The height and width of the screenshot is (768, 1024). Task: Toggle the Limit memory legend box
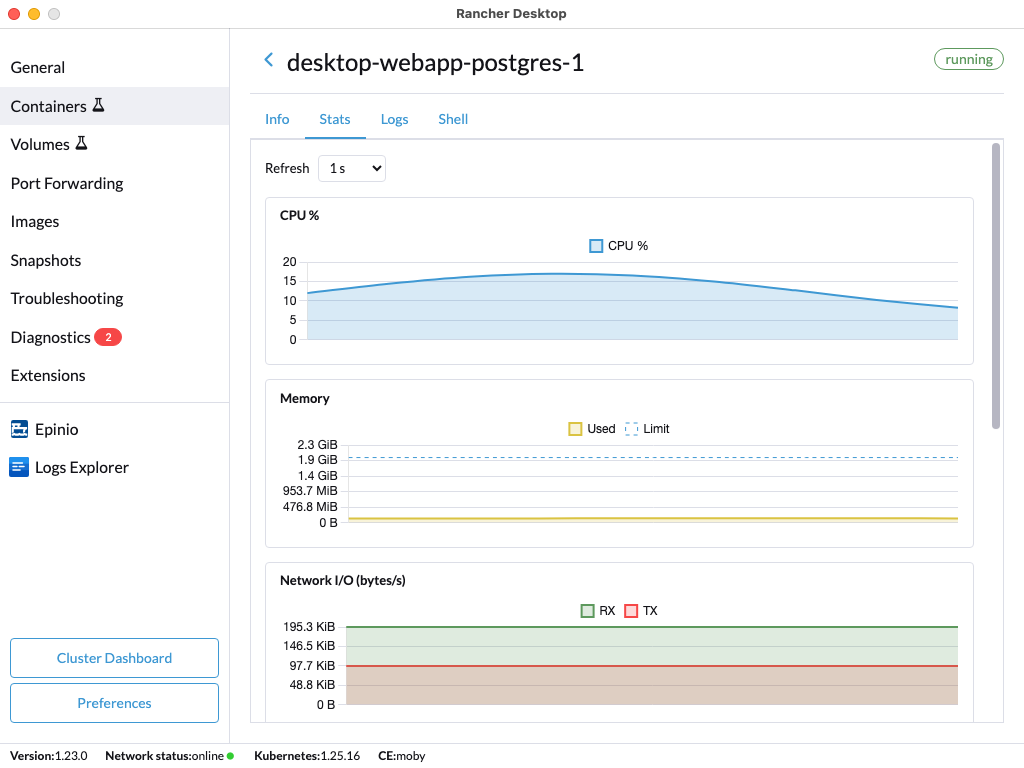coord(631,428)
